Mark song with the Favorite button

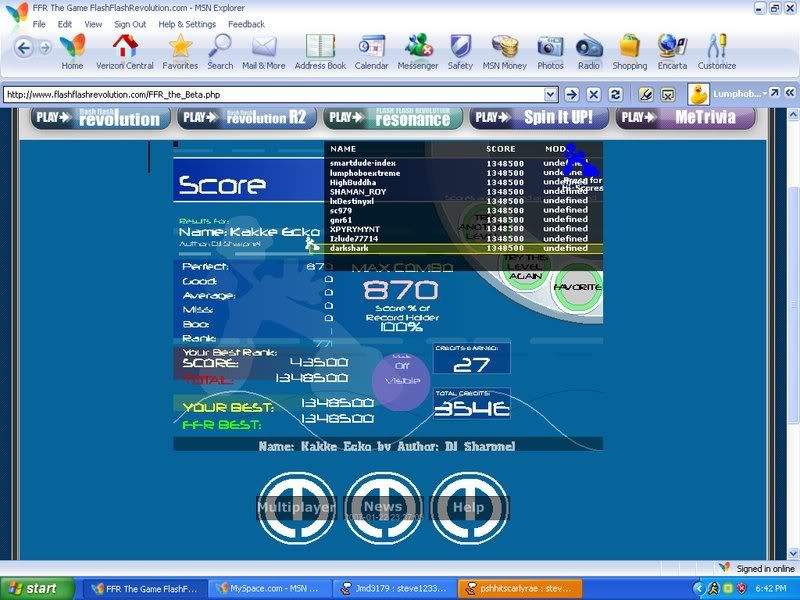[x=577, y=287]
